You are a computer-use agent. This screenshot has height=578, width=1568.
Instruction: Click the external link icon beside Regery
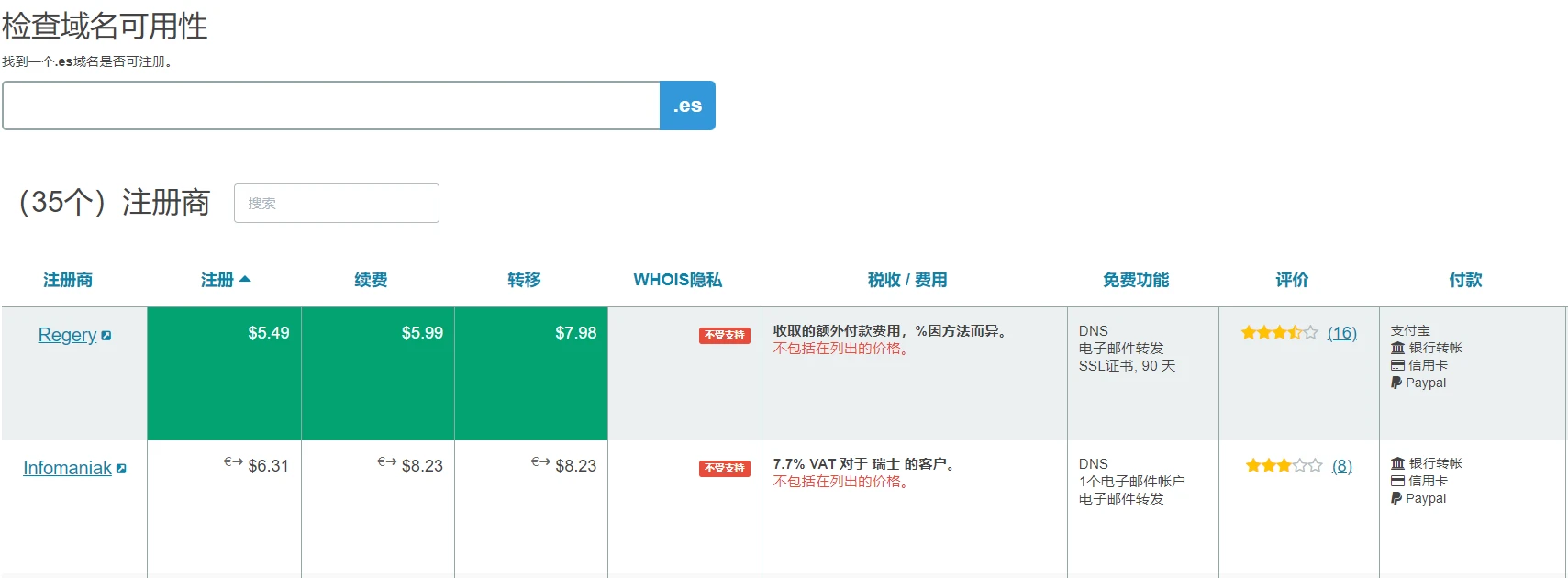(106, 336)
